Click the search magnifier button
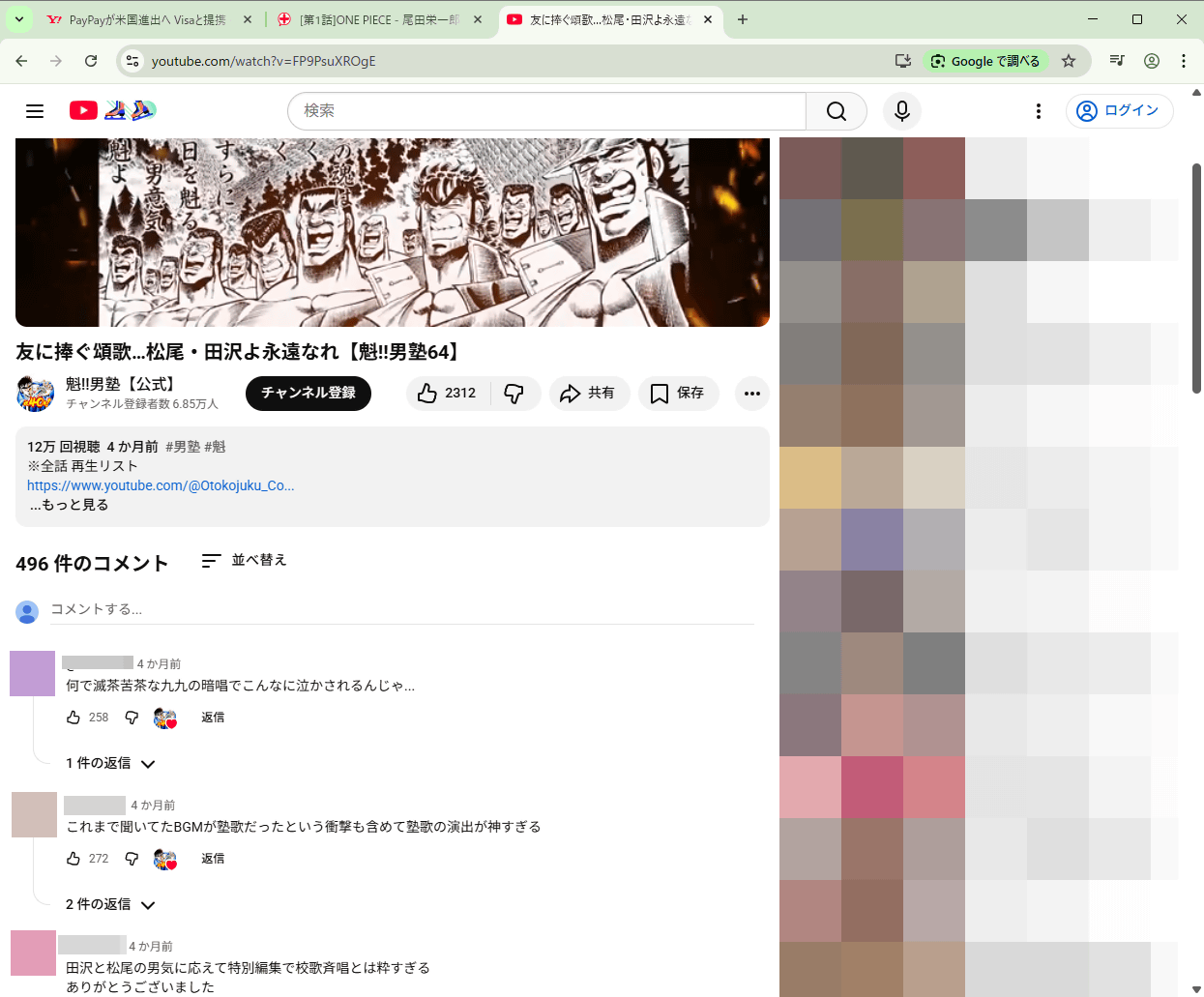The width and height of the screenshot is (1204, 997). 837,111
